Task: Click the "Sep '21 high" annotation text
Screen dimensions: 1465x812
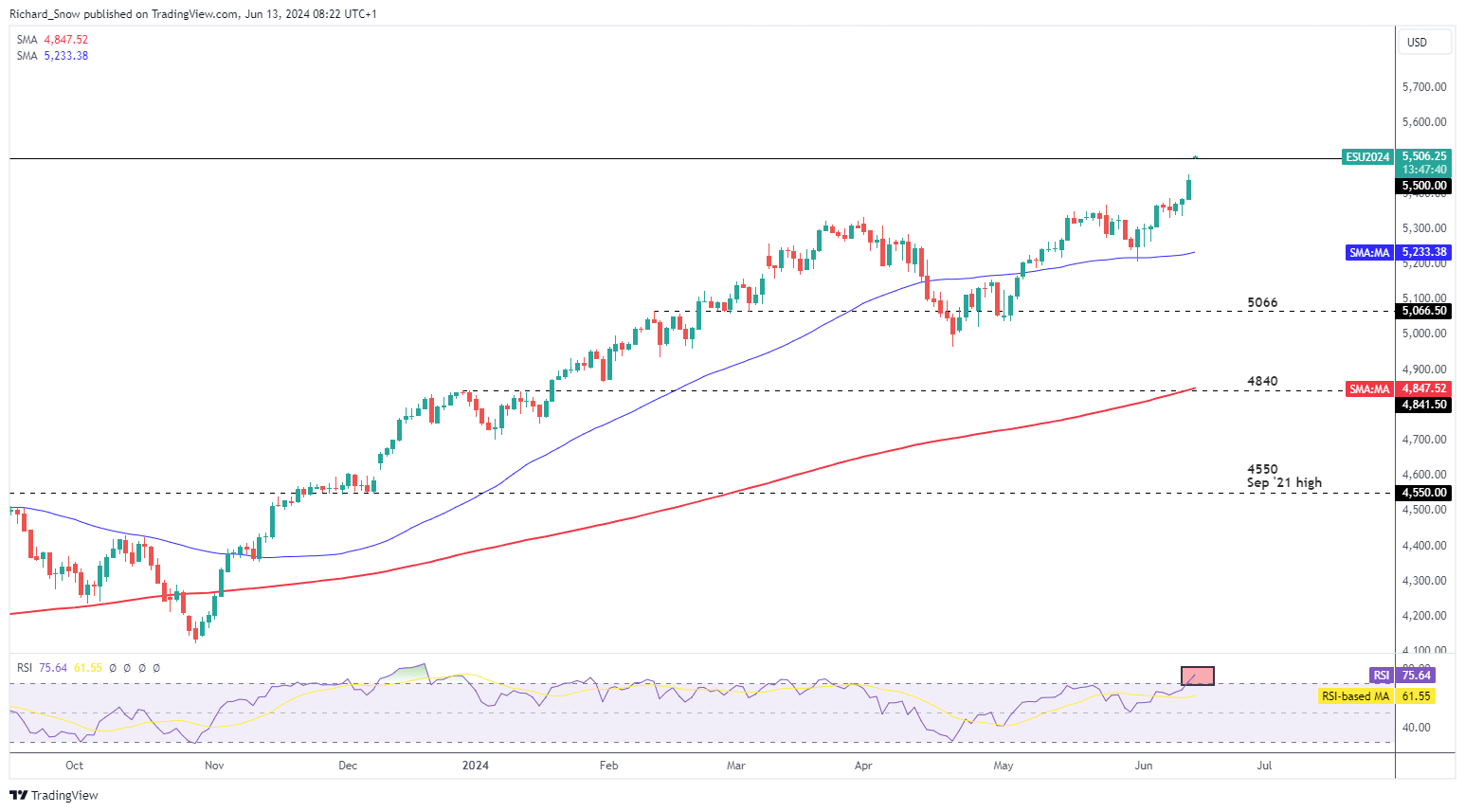Action: click(1284, 483)
